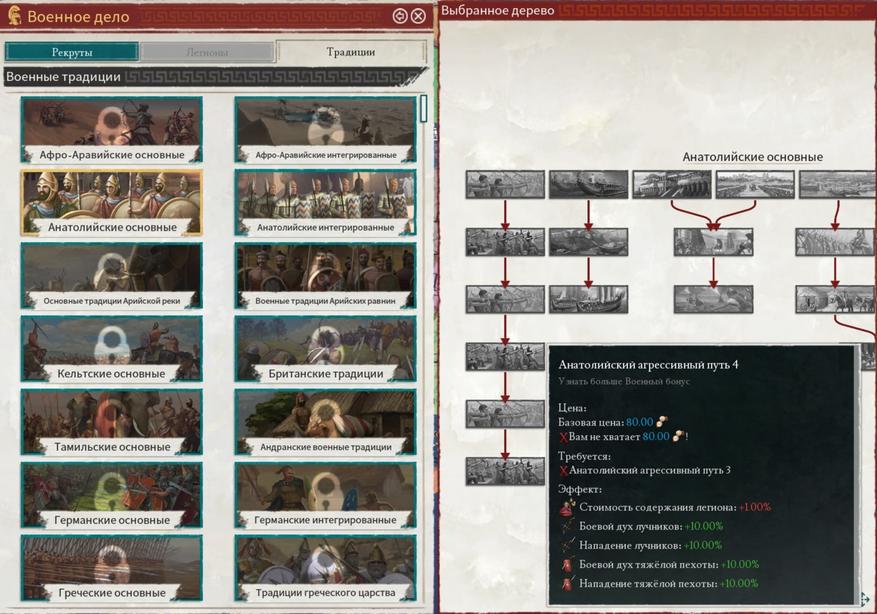Select the marching soldiers node in the rightmost column
This screenshot has width=877, height=614.
pos(836,242)
